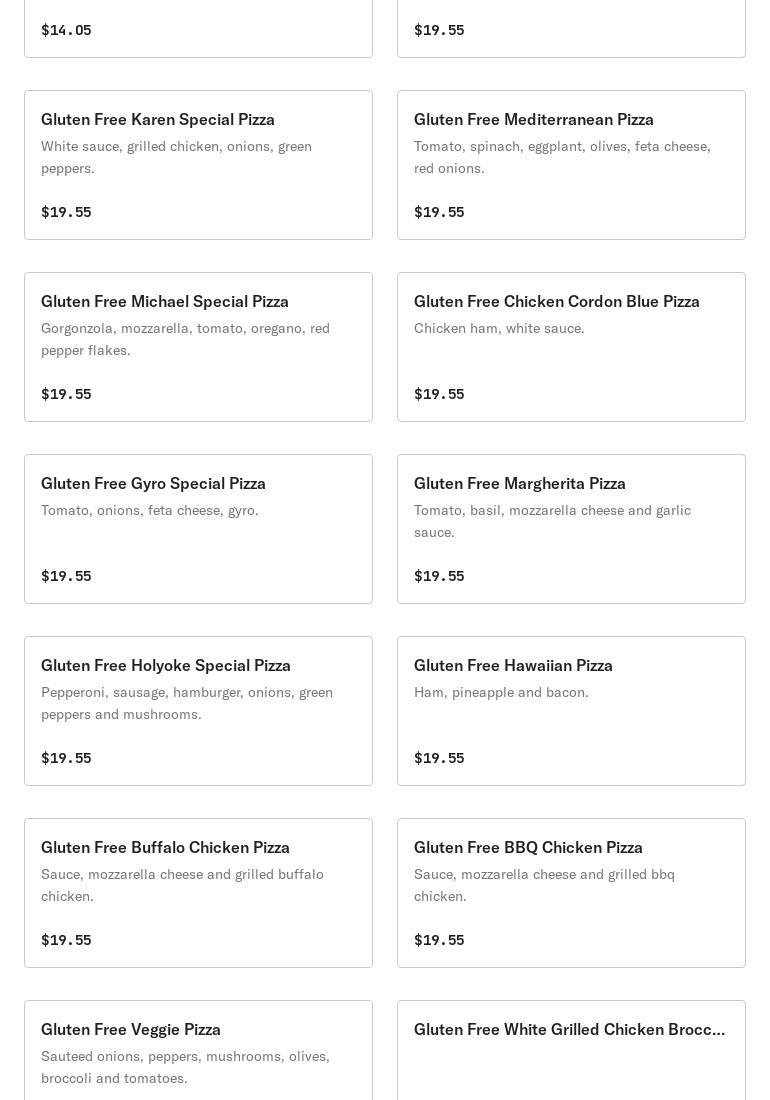This screenshot has width=770, height=1100.
Task: Click Holyoke Special pepperoni sausage description
Action: 187,703
